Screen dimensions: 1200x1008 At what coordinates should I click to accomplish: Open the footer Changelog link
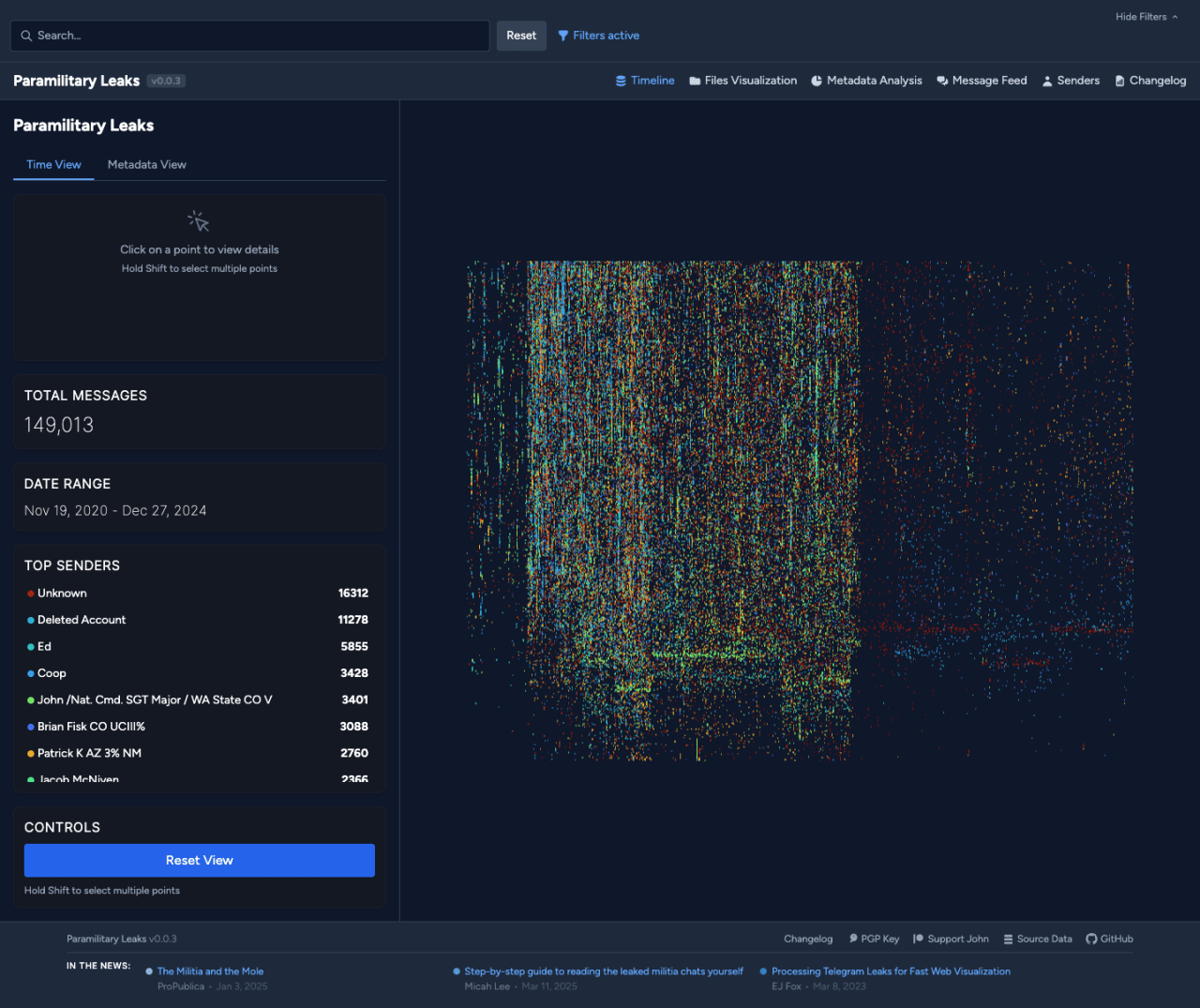[808, 939]
